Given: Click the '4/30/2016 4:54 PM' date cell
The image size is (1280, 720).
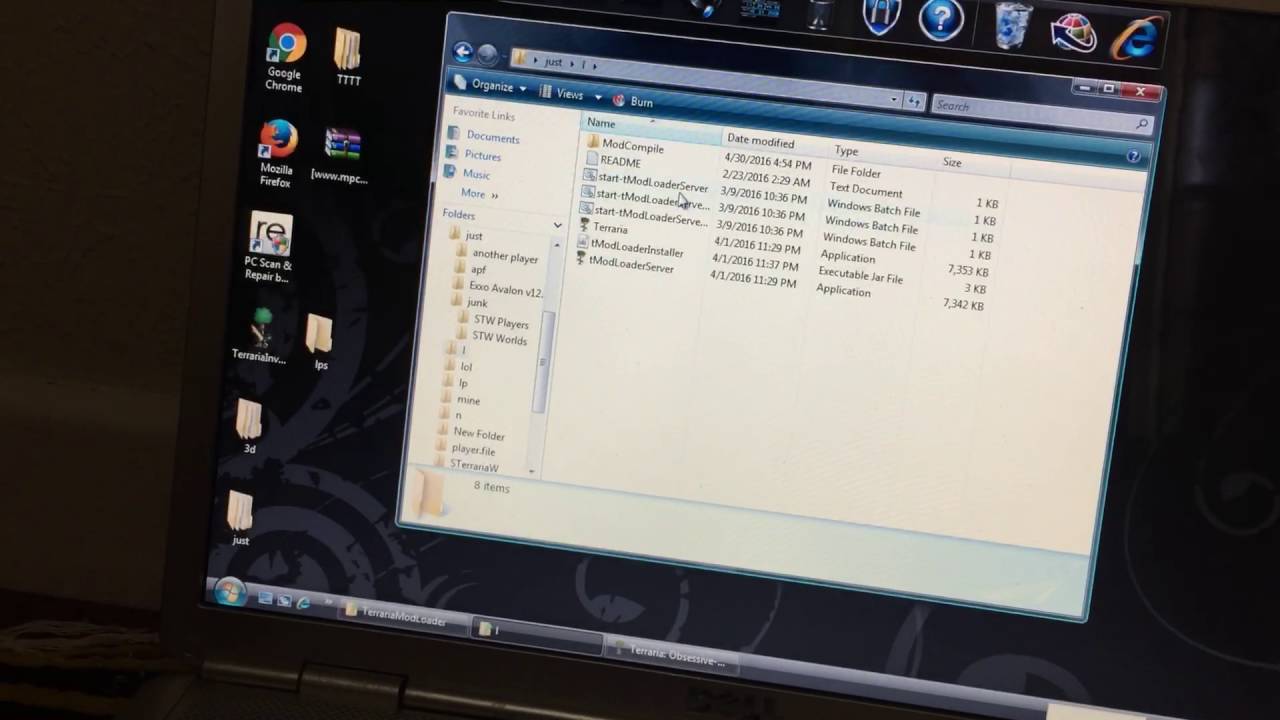Looking at the screenshot, I should point(767,160).
